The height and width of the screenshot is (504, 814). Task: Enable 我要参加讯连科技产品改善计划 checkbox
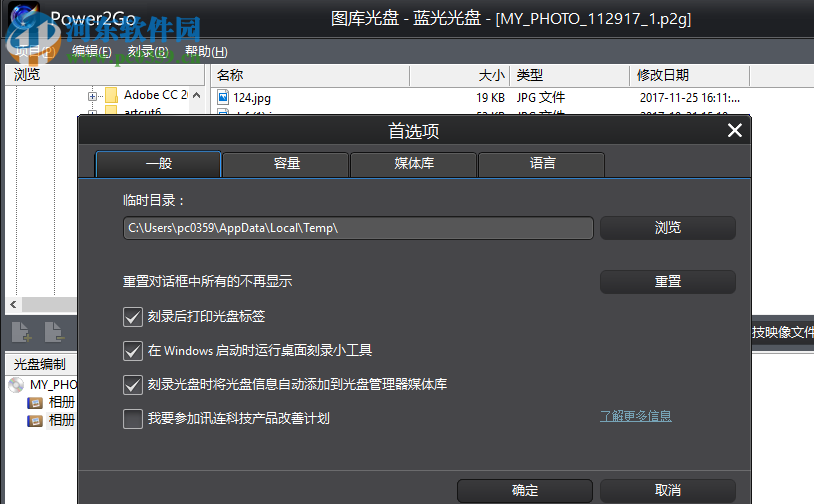point(133,419)
